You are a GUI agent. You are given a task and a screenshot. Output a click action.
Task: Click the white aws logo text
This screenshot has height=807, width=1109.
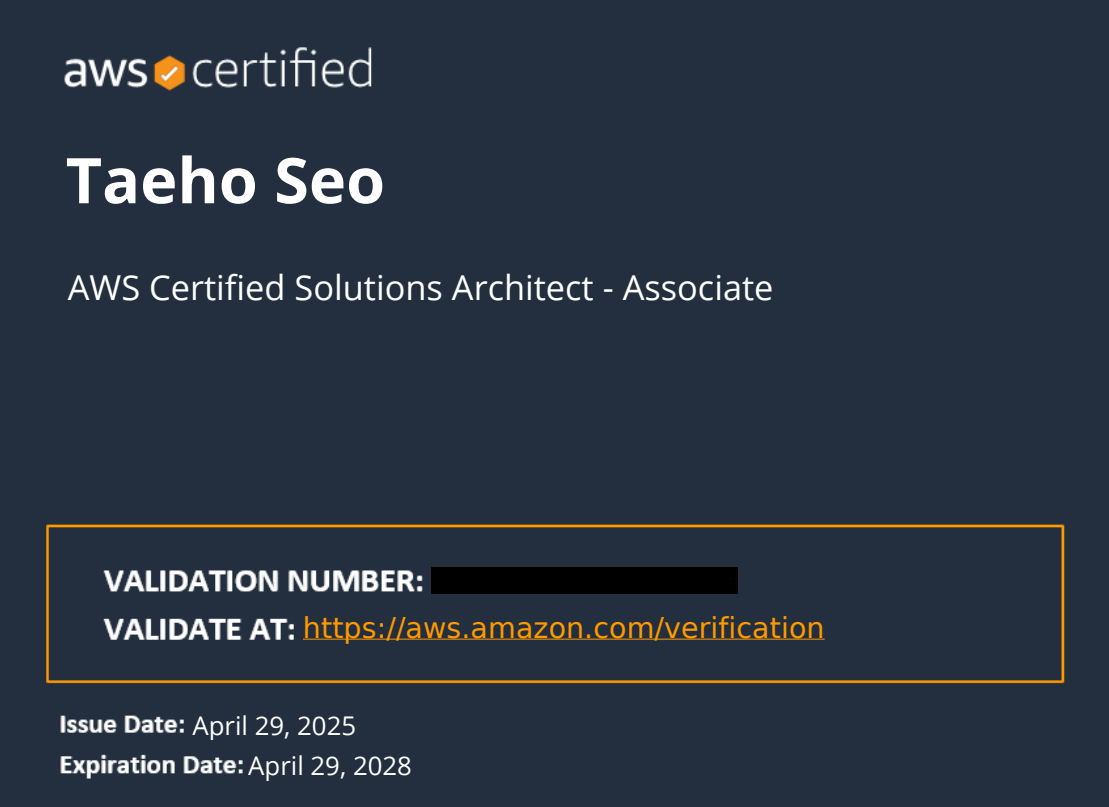pos(106,73)
